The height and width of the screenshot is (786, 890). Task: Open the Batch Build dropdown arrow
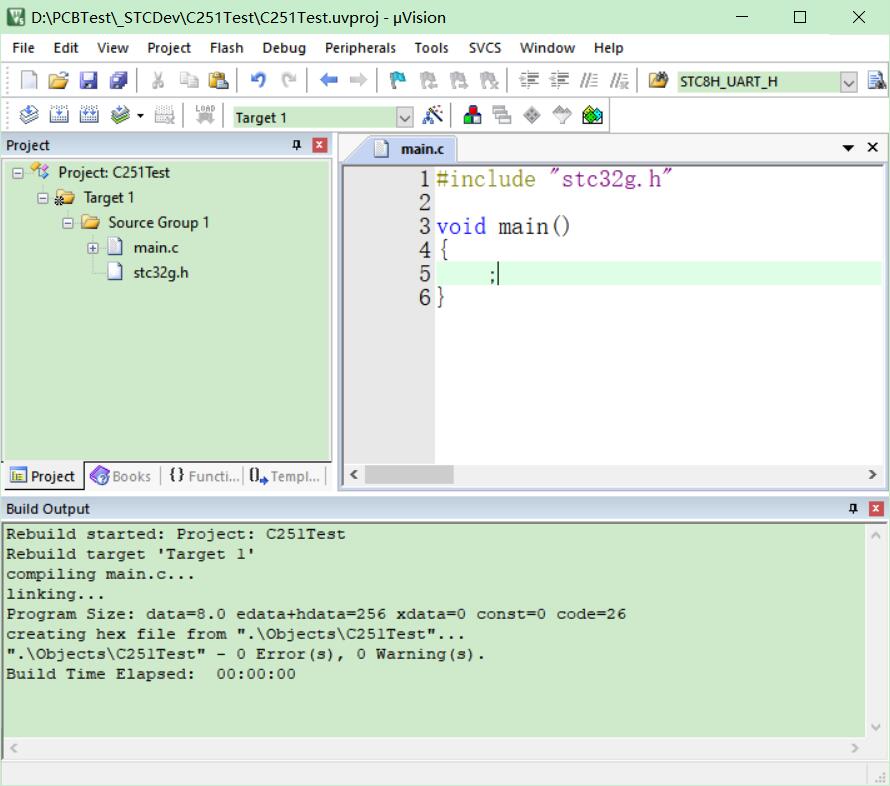point(140,116)
